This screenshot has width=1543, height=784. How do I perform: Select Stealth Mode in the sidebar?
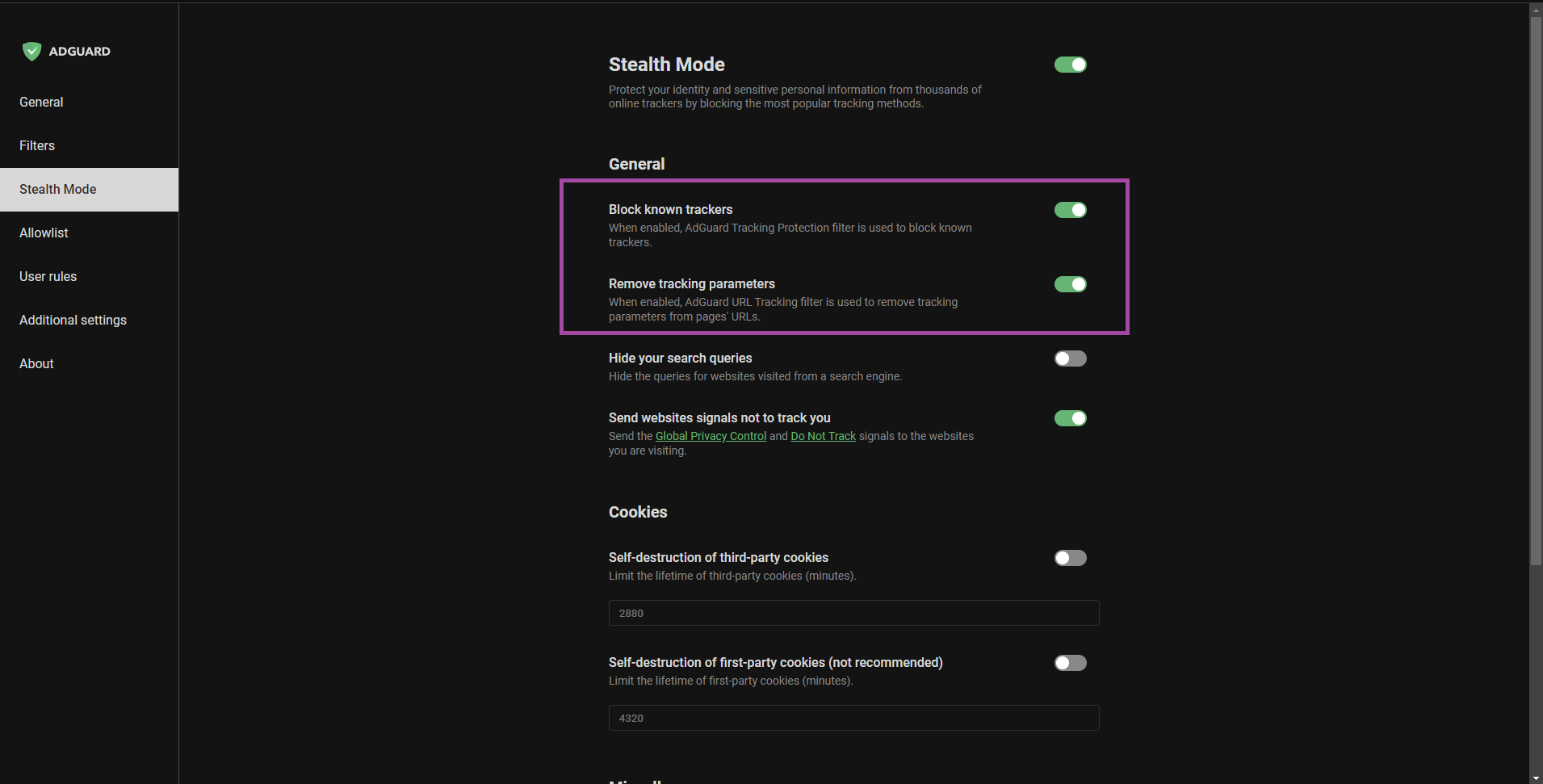57,189
